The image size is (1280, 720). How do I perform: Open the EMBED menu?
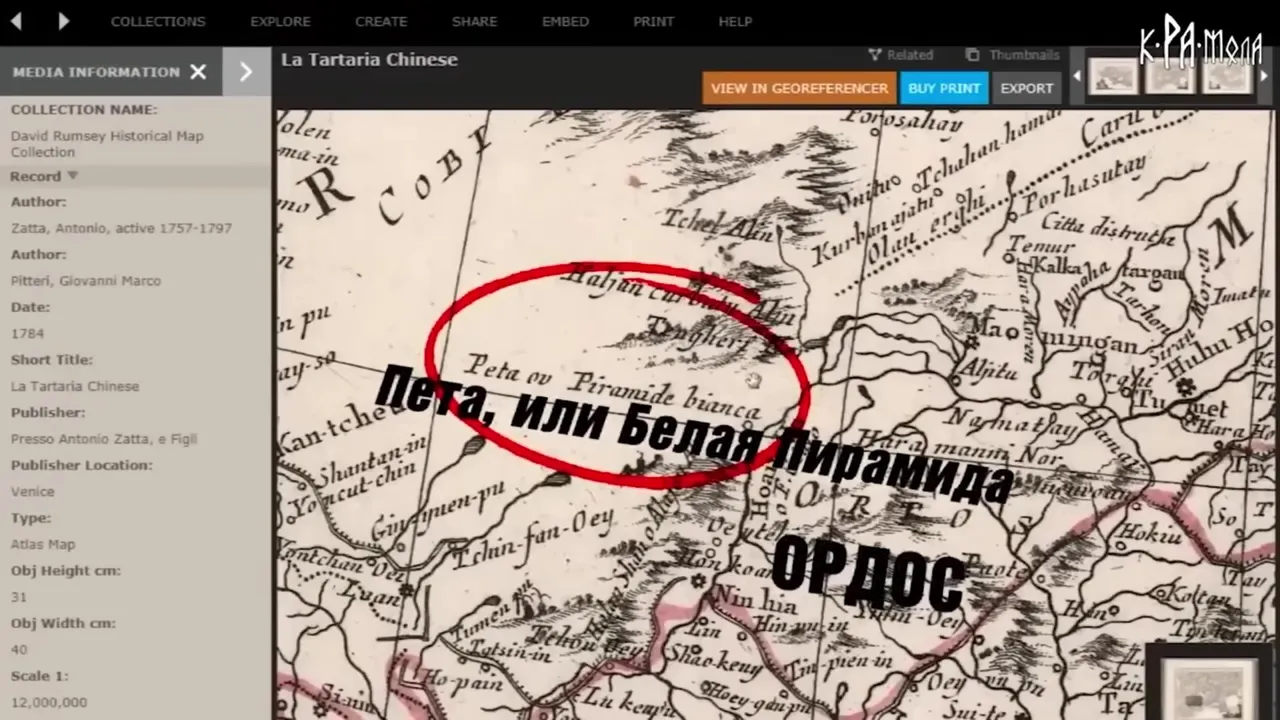point(565,21)
